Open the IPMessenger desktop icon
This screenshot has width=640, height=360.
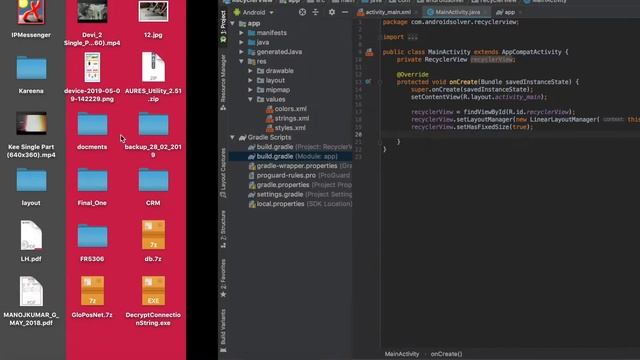[x=31, y=12]
